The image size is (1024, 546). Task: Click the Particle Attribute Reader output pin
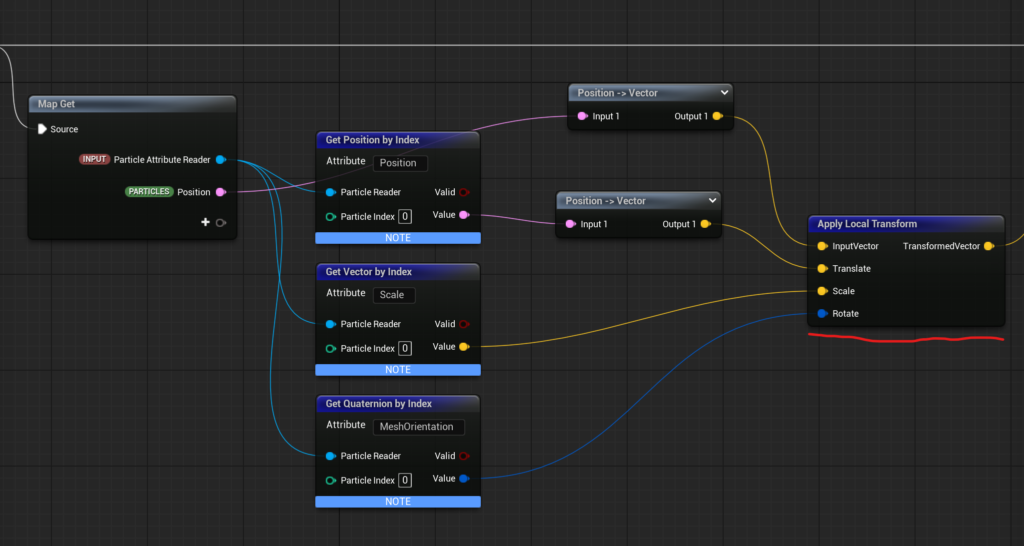point(221,160)
